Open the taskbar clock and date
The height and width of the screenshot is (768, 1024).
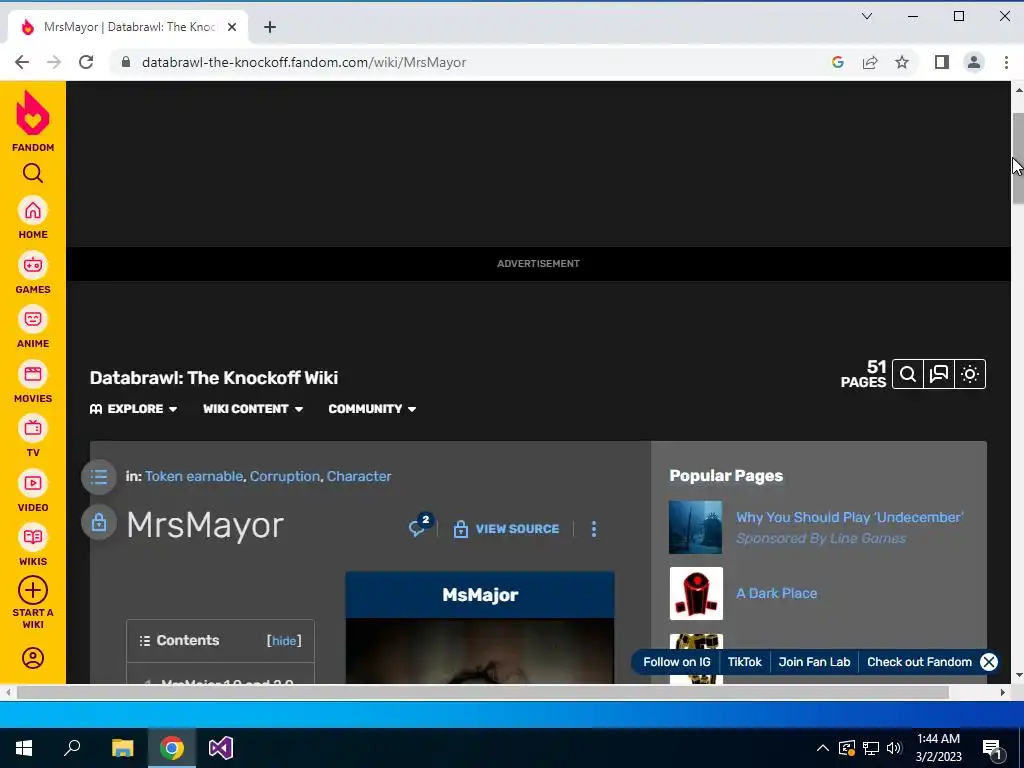click(x=938, y=748)
